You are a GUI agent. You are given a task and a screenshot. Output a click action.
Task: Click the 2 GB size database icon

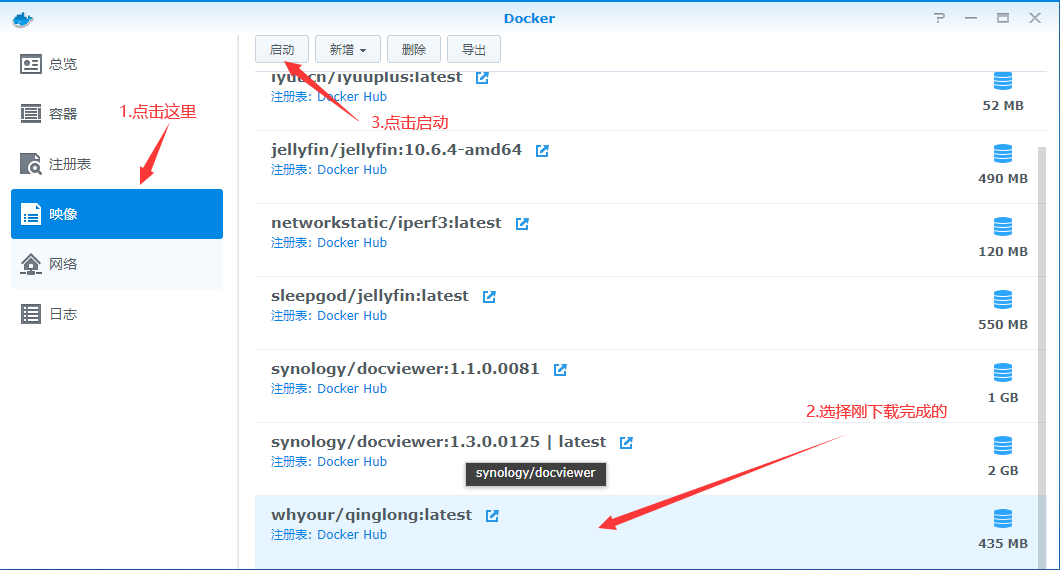pyautogui.click(x=1003, y=446)
